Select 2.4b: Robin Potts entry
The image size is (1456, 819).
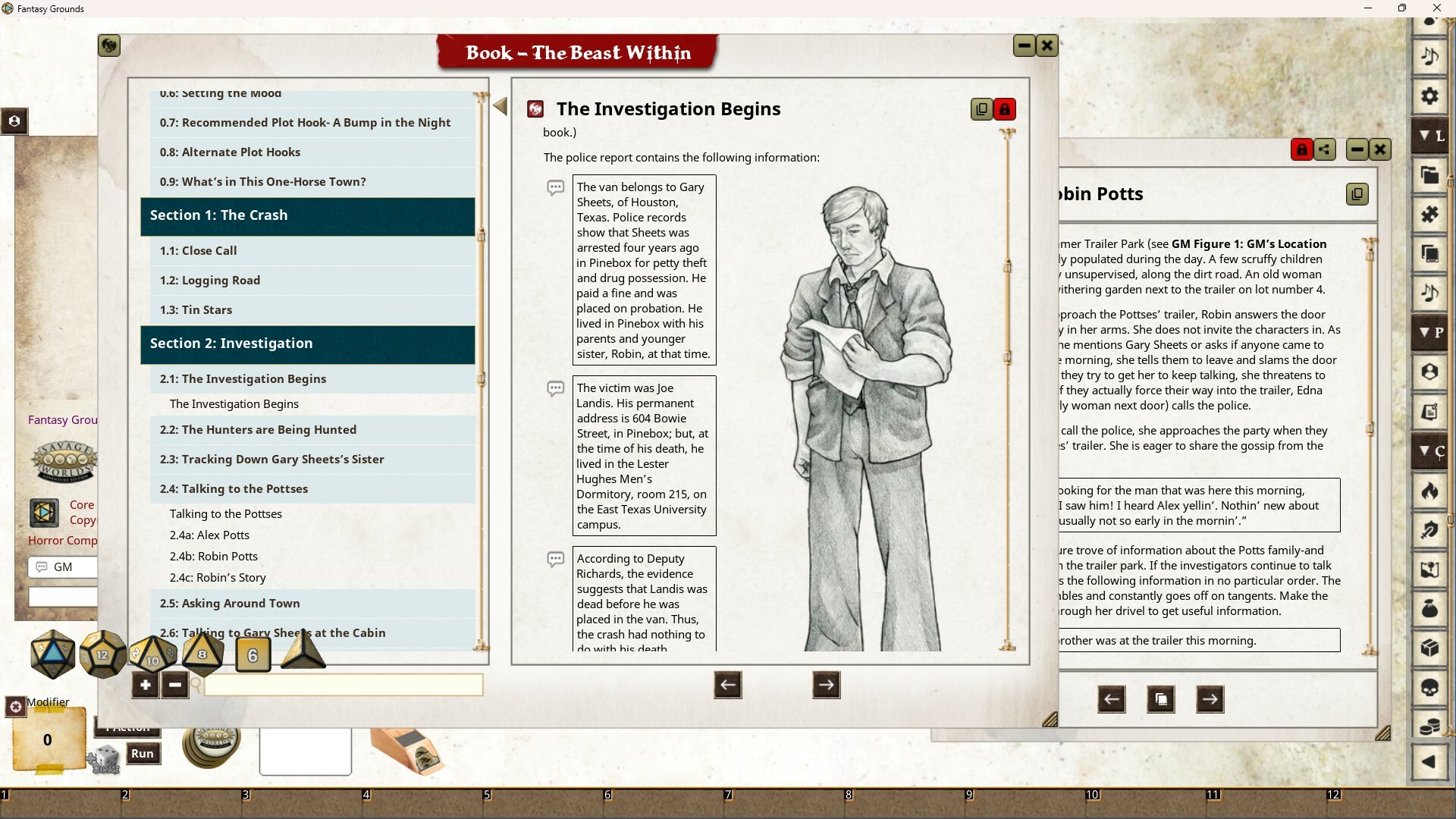coord(214,557)
